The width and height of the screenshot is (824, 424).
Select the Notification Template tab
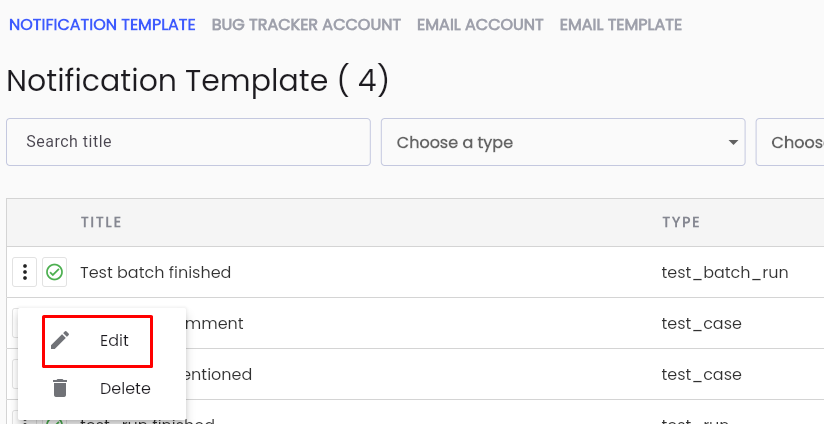(102, 25)
